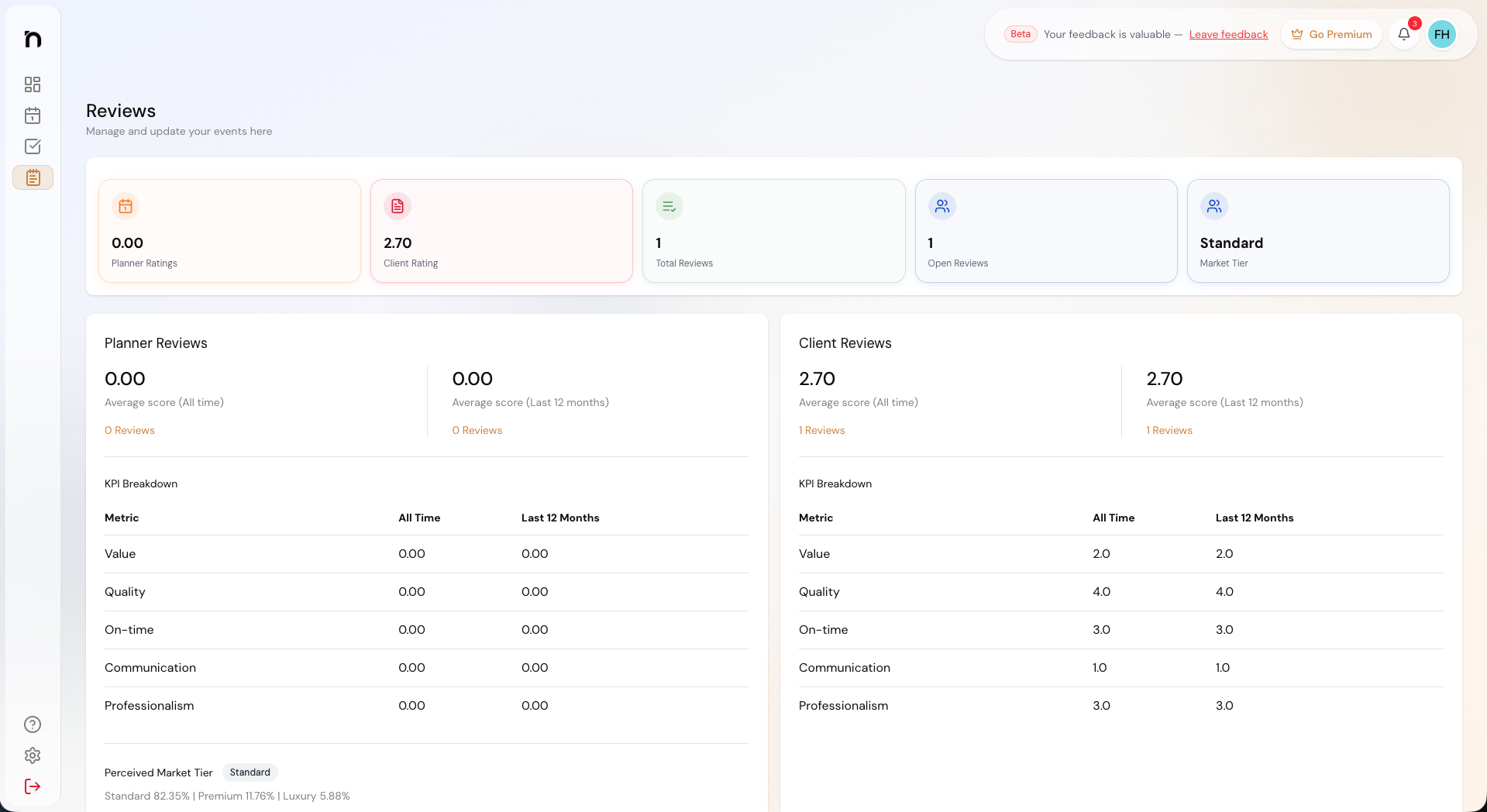Click the logout icon
Screen dimensions: 1487x812
click(x=33, y=786)
